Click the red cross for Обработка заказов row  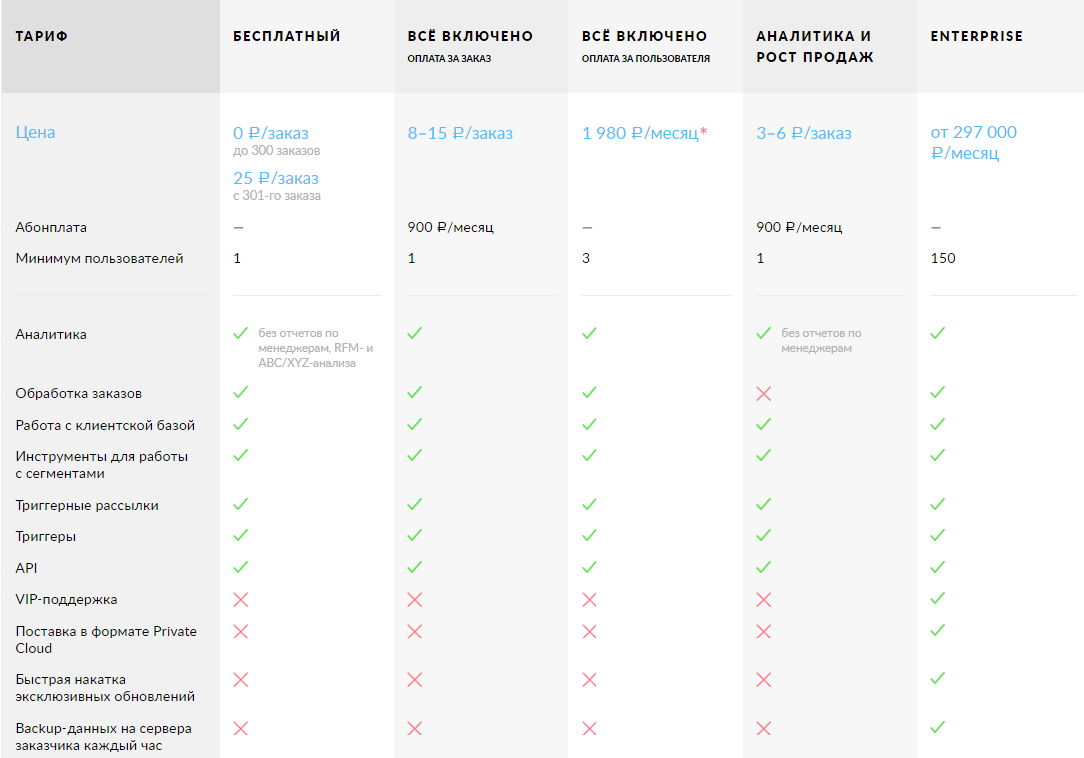pos(764,394)
